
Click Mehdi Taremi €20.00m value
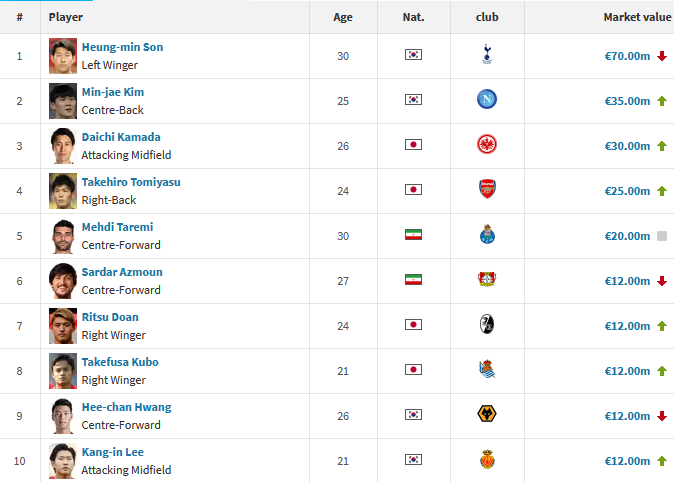coord(627,236)
